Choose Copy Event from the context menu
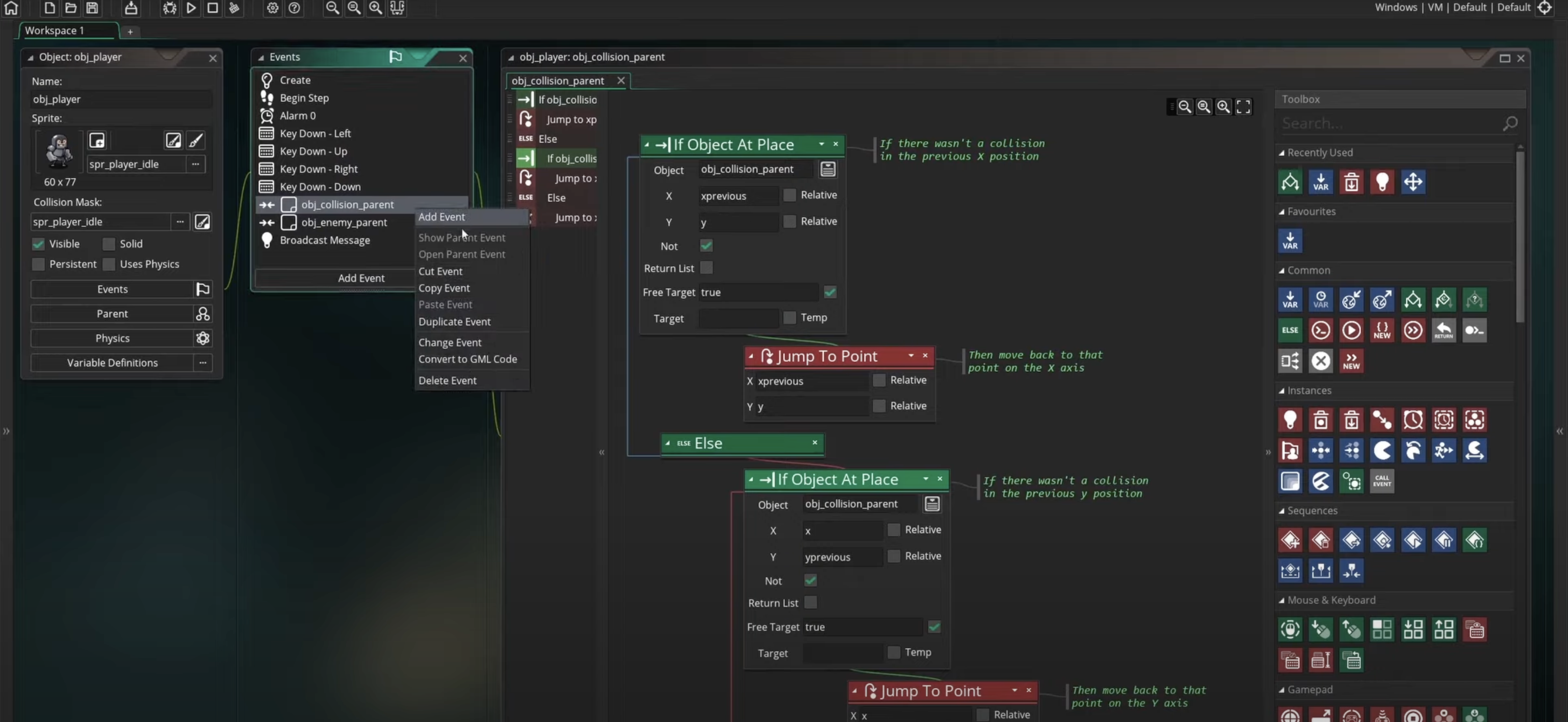The height and width of the screenshot is (722, 1568). [x=444, y=288]
